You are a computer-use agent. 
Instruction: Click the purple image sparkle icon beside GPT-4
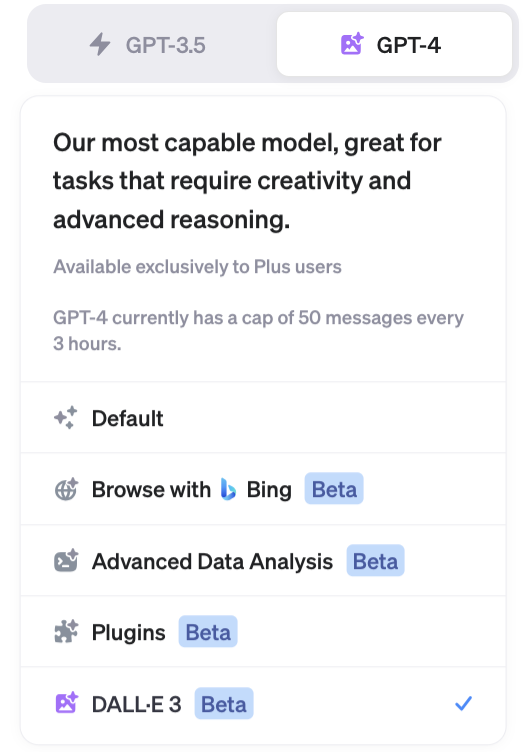tap(352, 44)
